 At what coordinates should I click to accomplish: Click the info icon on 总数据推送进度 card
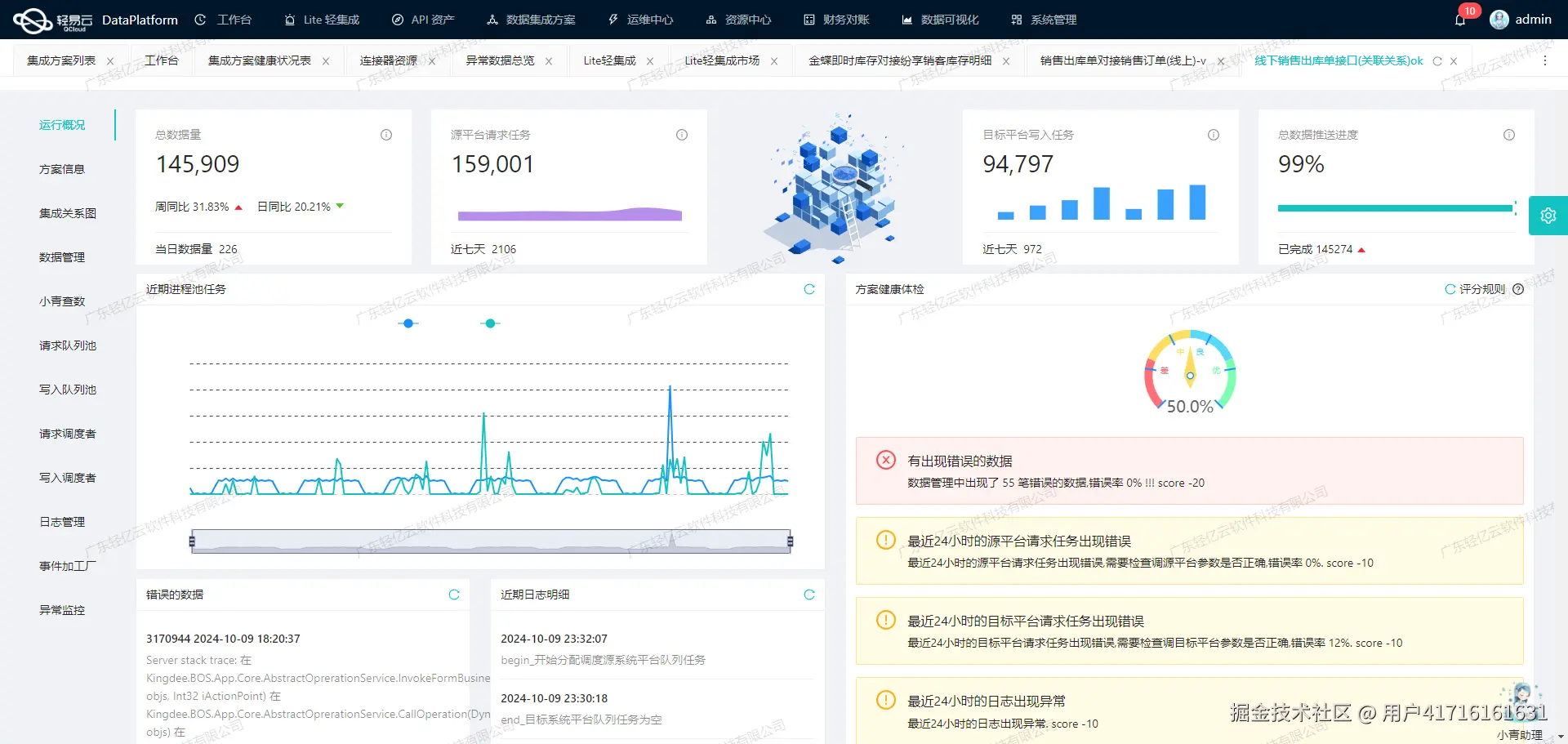pos(1508,135)
